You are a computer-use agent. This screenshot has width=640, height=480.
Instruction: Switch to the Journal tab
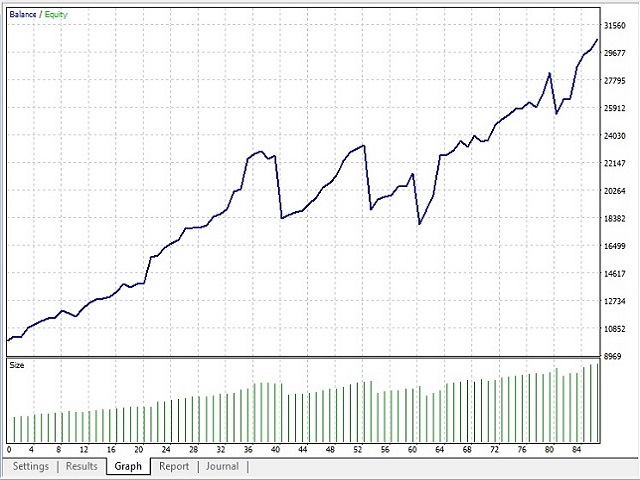click(x=222, y=466)
